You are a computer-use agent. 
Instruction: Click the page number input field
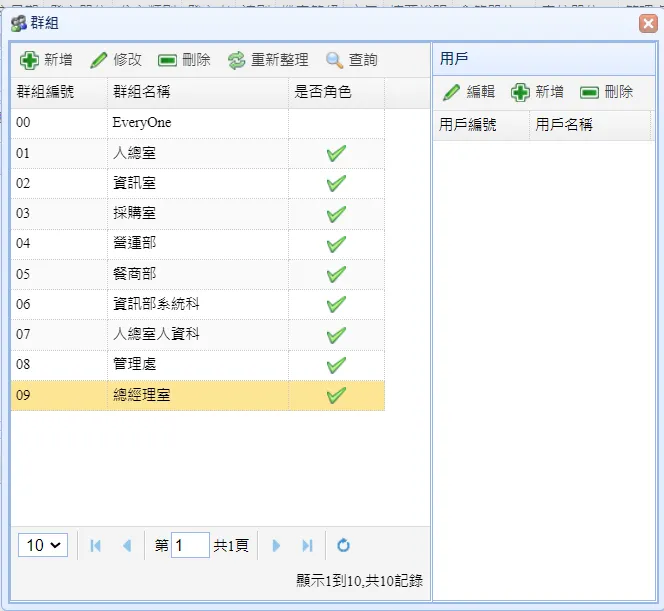(x=190, y=545)
